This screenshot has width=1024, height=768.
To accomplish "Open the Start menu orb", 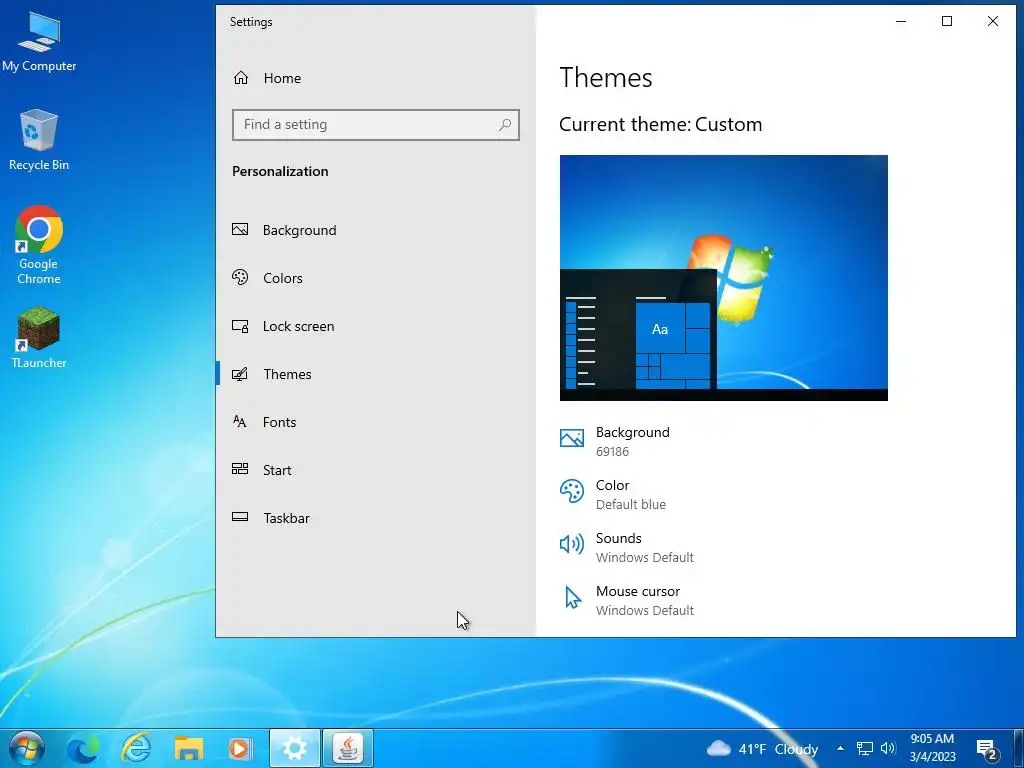I will pyautogui.click(x=27, y=748).
